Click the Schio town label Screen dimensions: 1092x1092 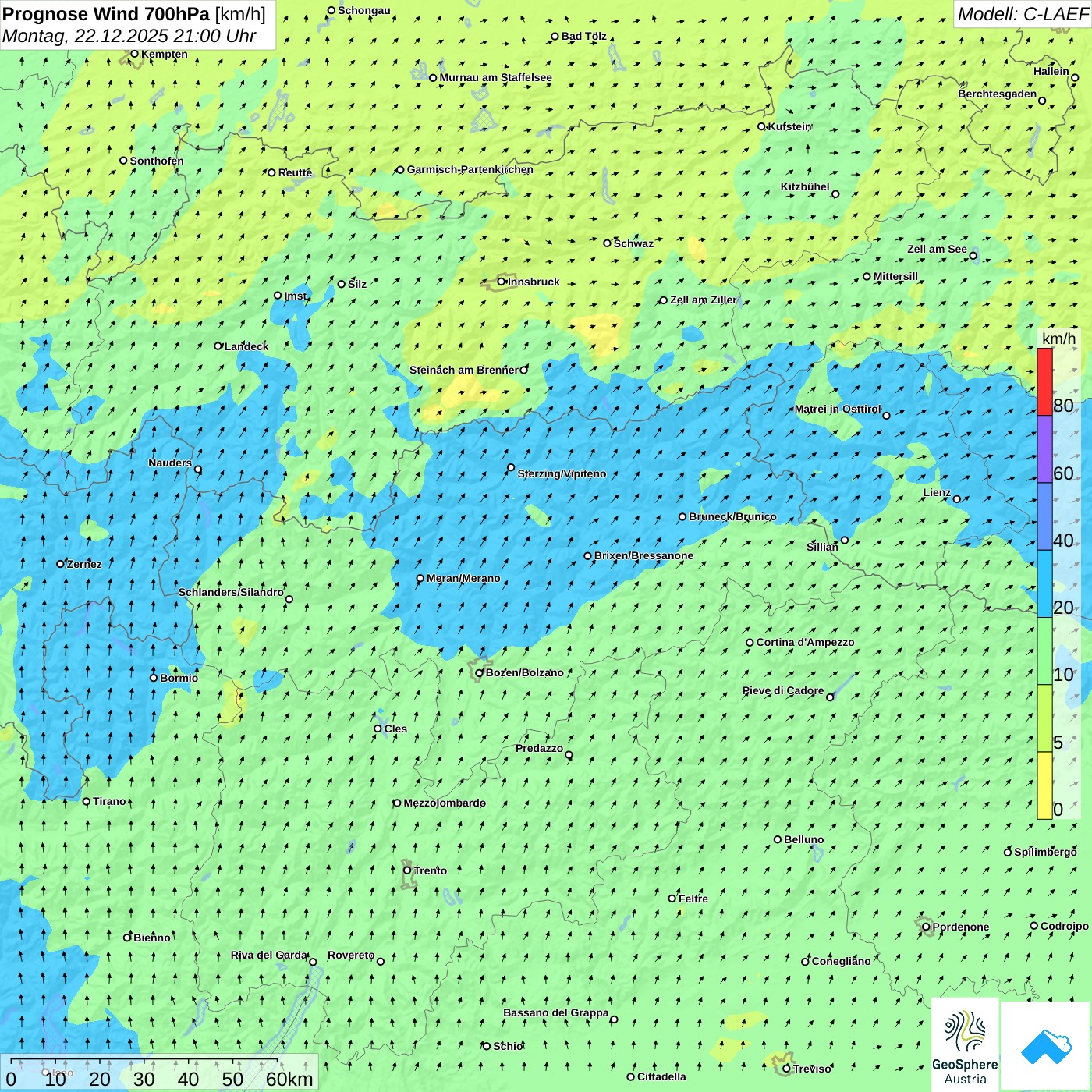pyautogui.click(x=508, y=1046)
